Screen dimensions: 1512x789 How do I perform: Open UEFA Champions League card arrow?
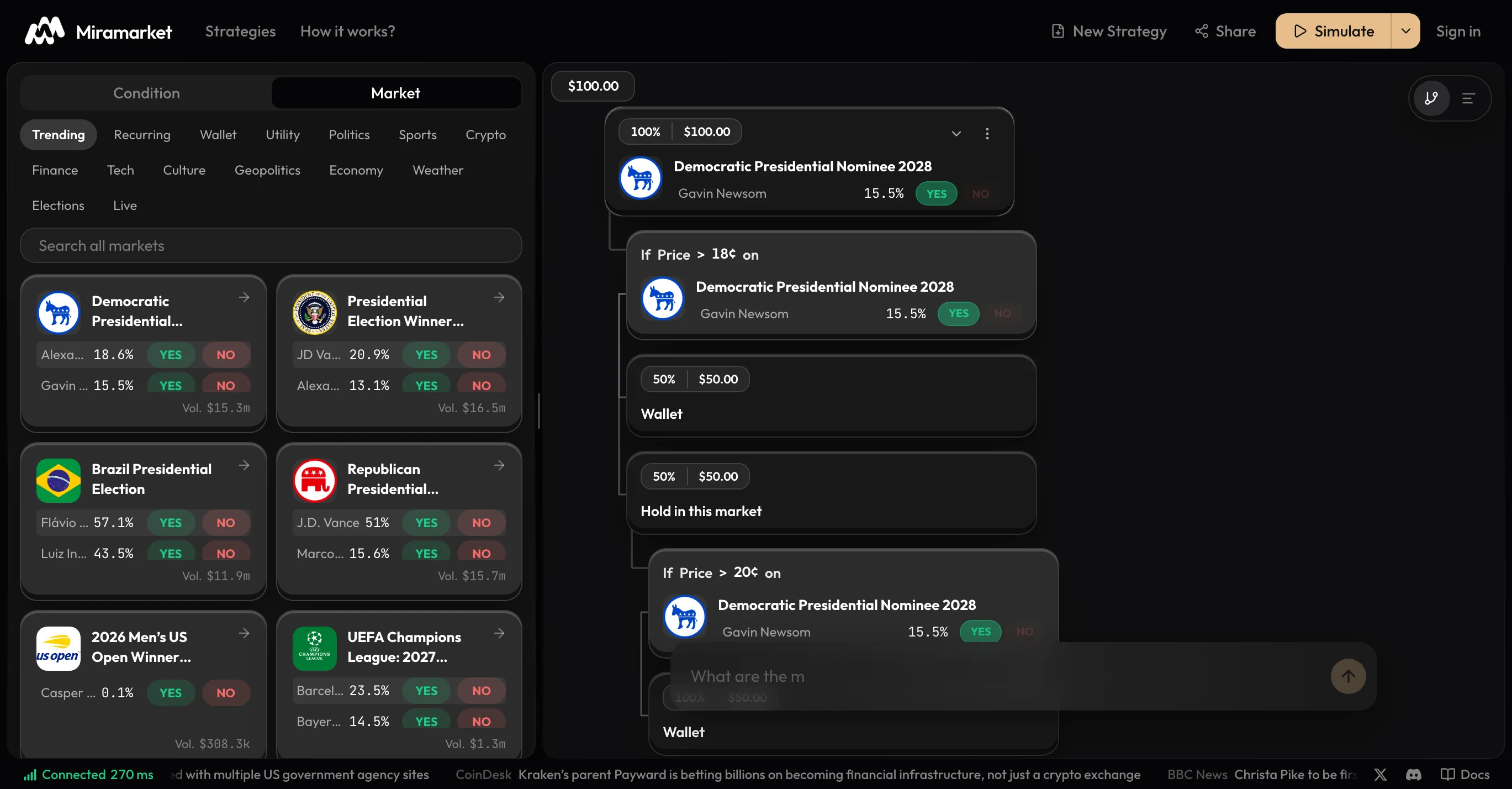[x=499, y=633]
